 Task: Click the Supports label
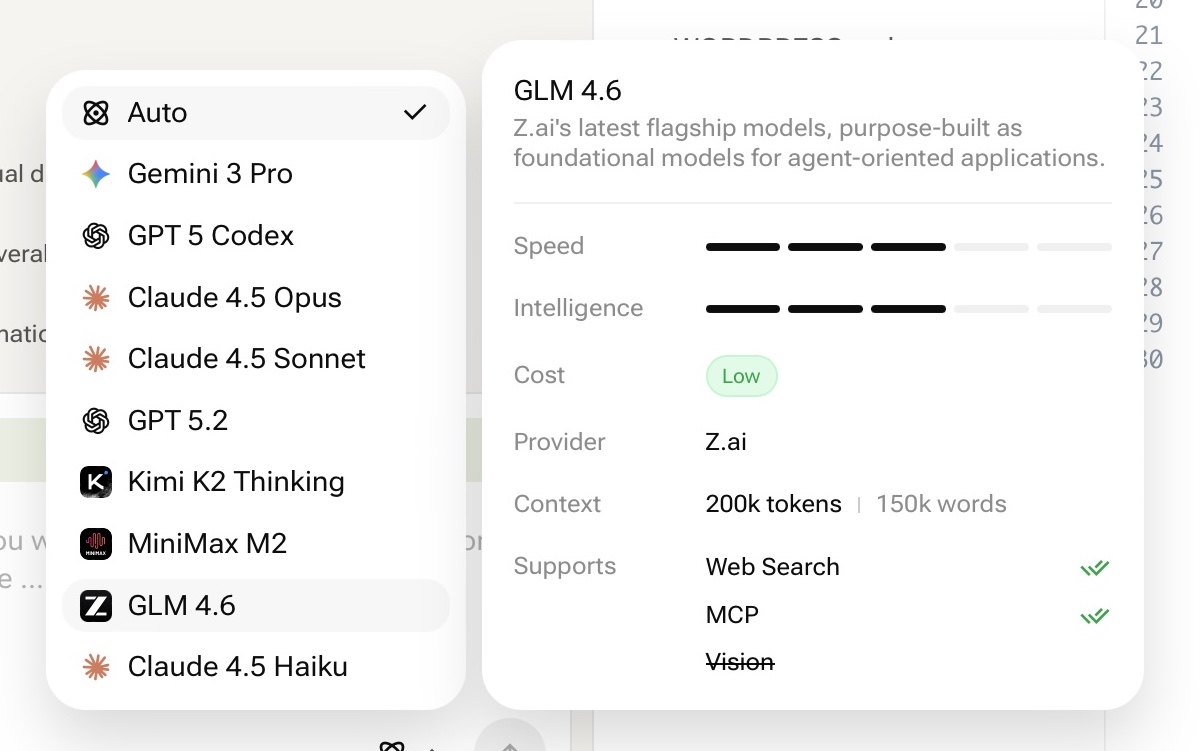point(565,567)
